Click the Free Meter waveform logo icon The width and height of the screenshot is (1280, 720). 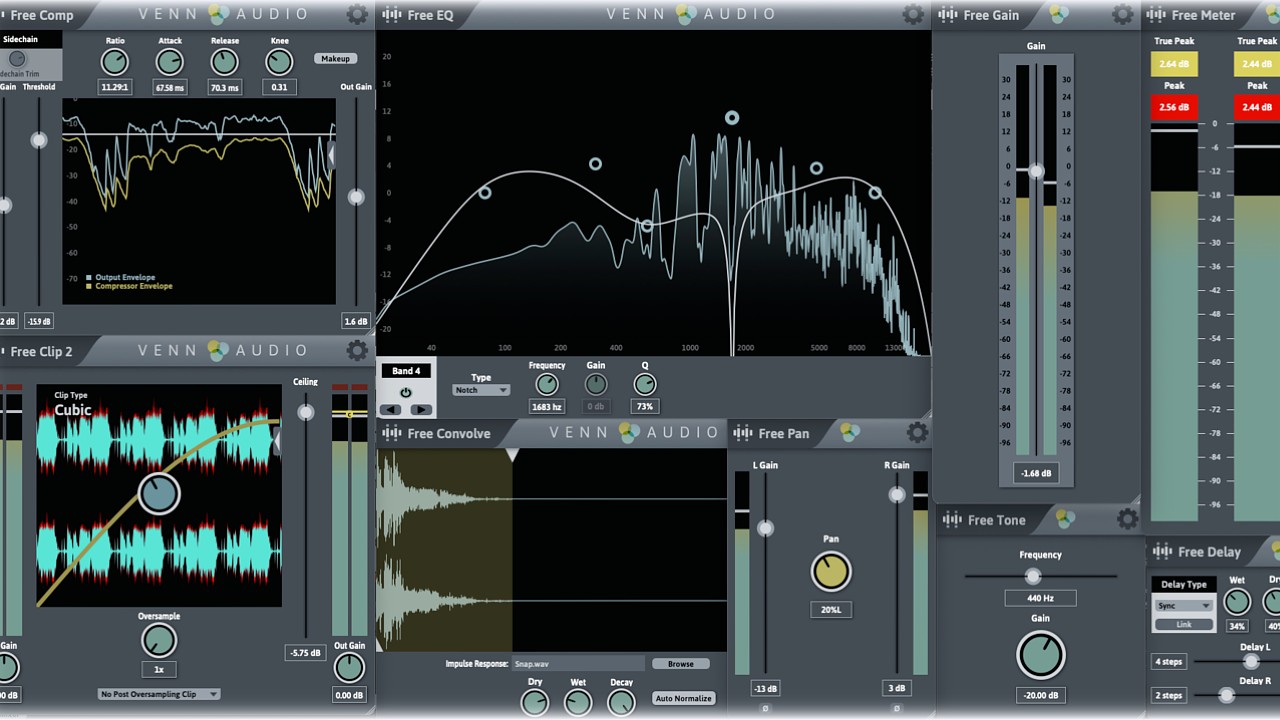click(x=1156, y=15)
